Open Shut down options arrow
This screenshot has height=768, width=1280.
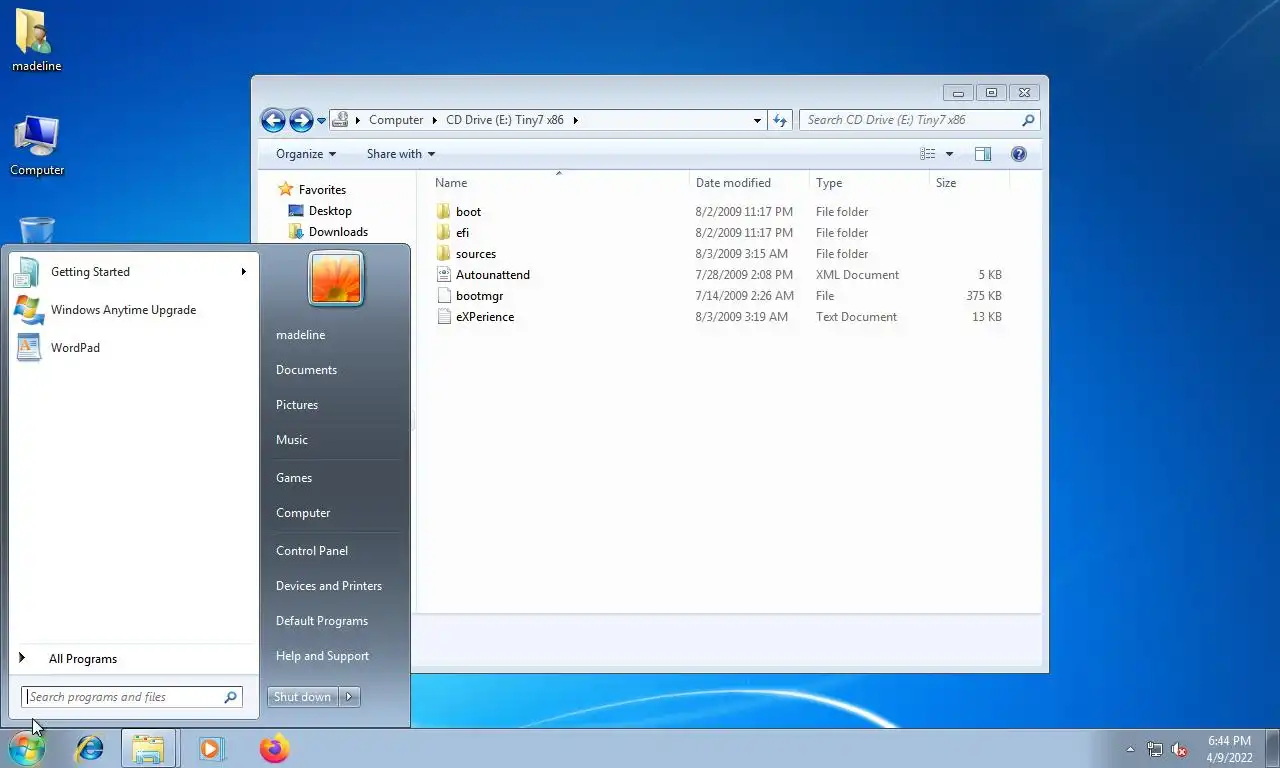[350, 697]
